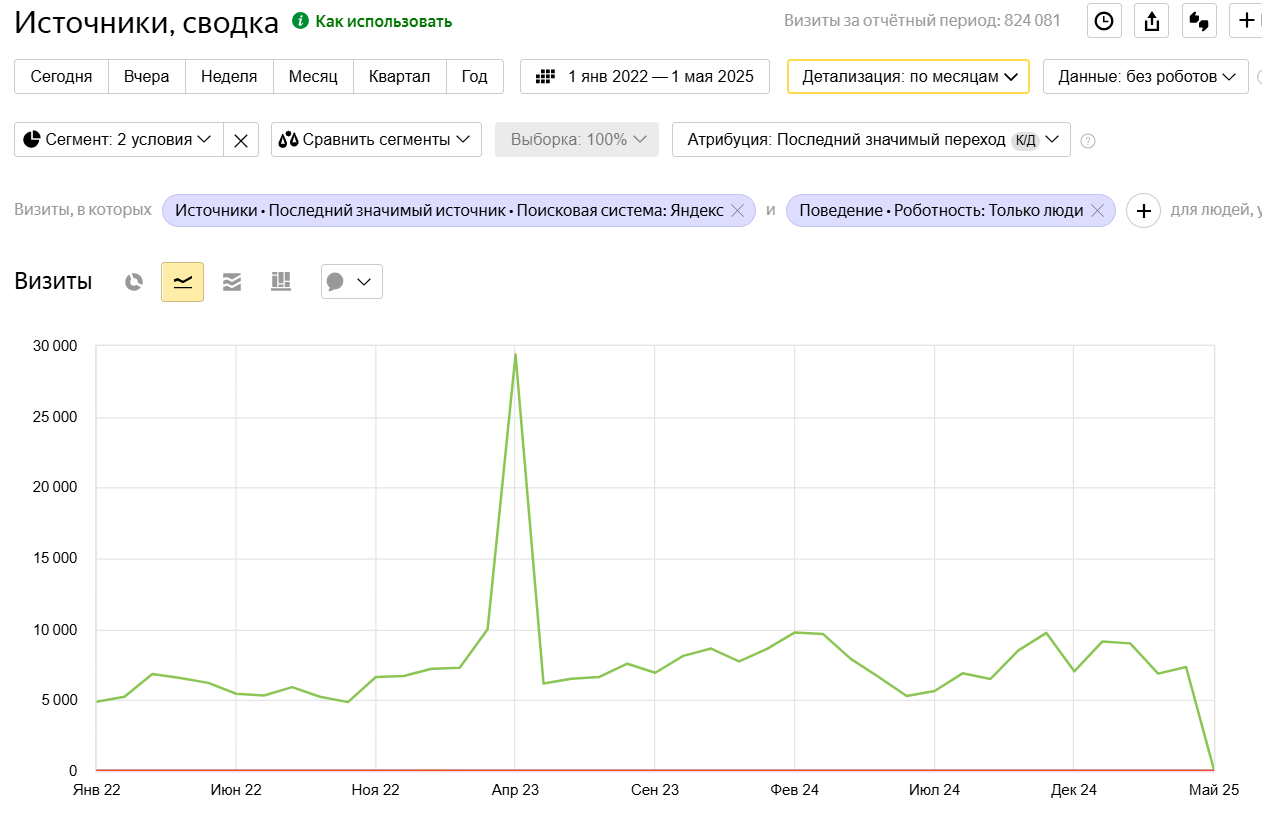1262x821 pixels.
Task: Open the "Сравнить сегменты" dropdown
Action: (376, 140)
